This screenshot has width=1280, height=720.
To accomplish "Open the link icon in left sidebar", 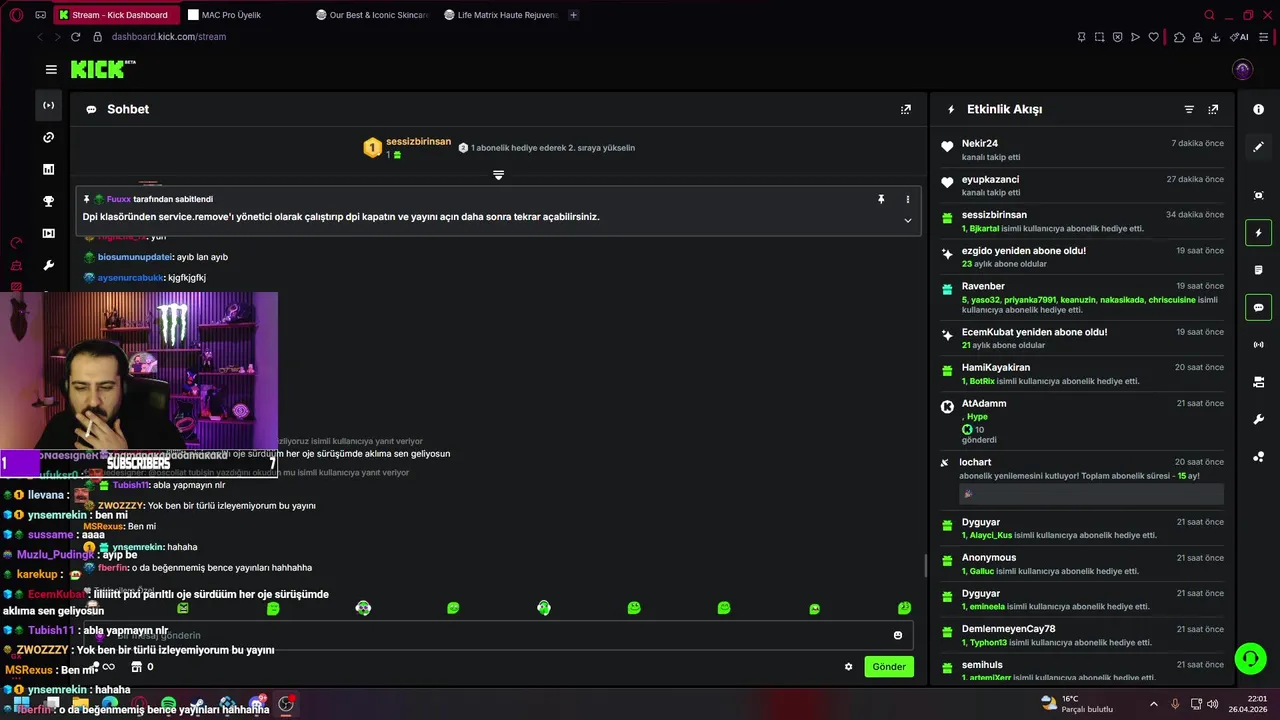I will tap(48, 137).
